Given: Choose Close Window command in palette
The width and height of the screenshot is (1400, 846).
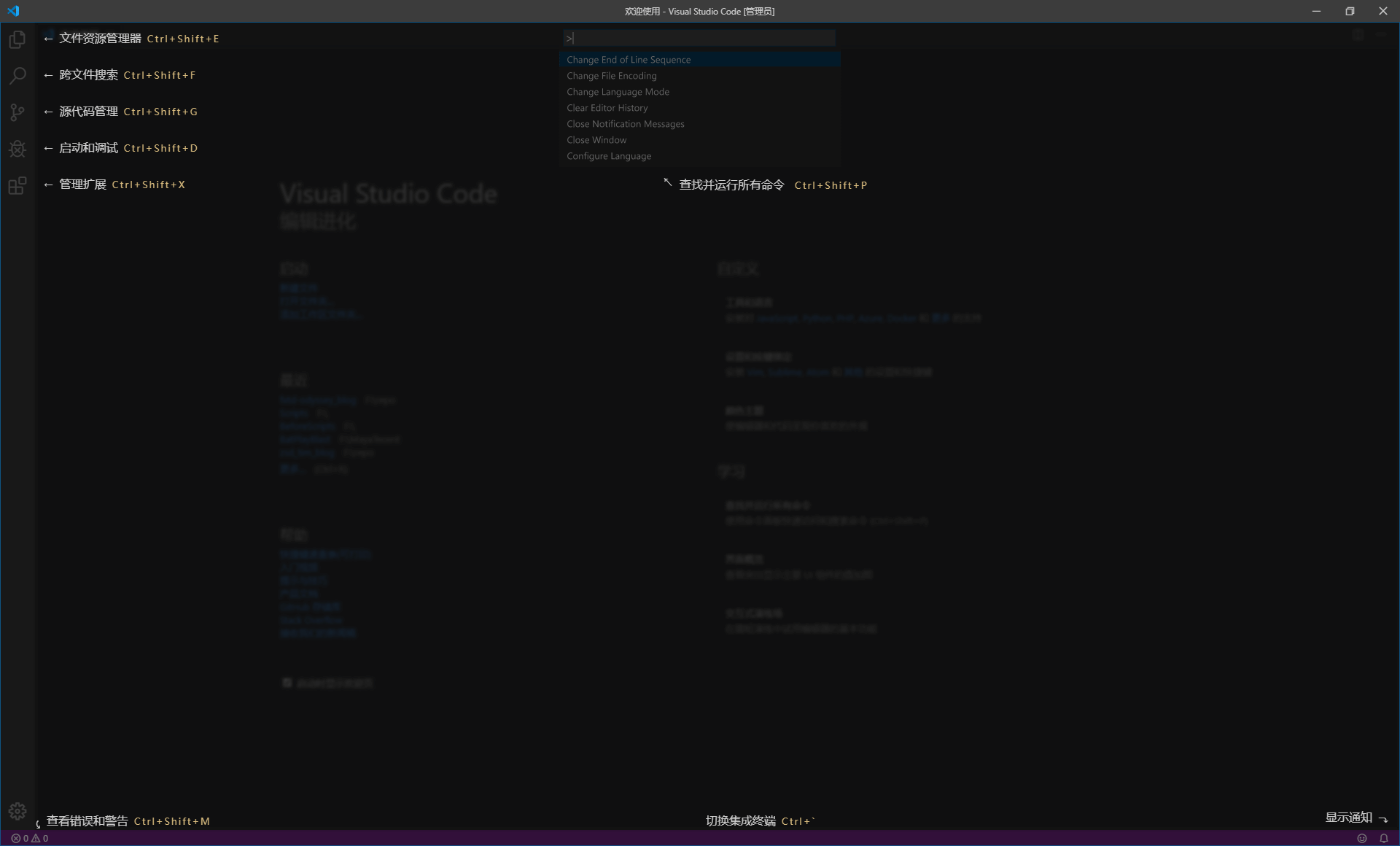Looking at the screenshot, I should point(700,140).
